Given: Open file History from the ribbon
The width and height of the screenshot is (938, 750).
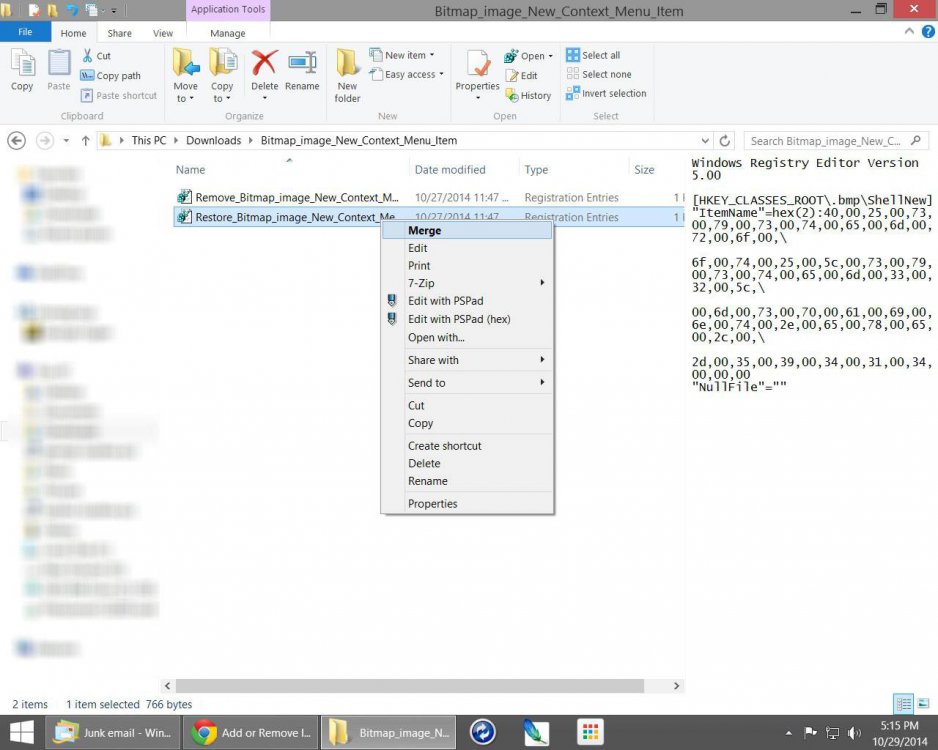Looking at the screenshot, I should pos(528,95).
